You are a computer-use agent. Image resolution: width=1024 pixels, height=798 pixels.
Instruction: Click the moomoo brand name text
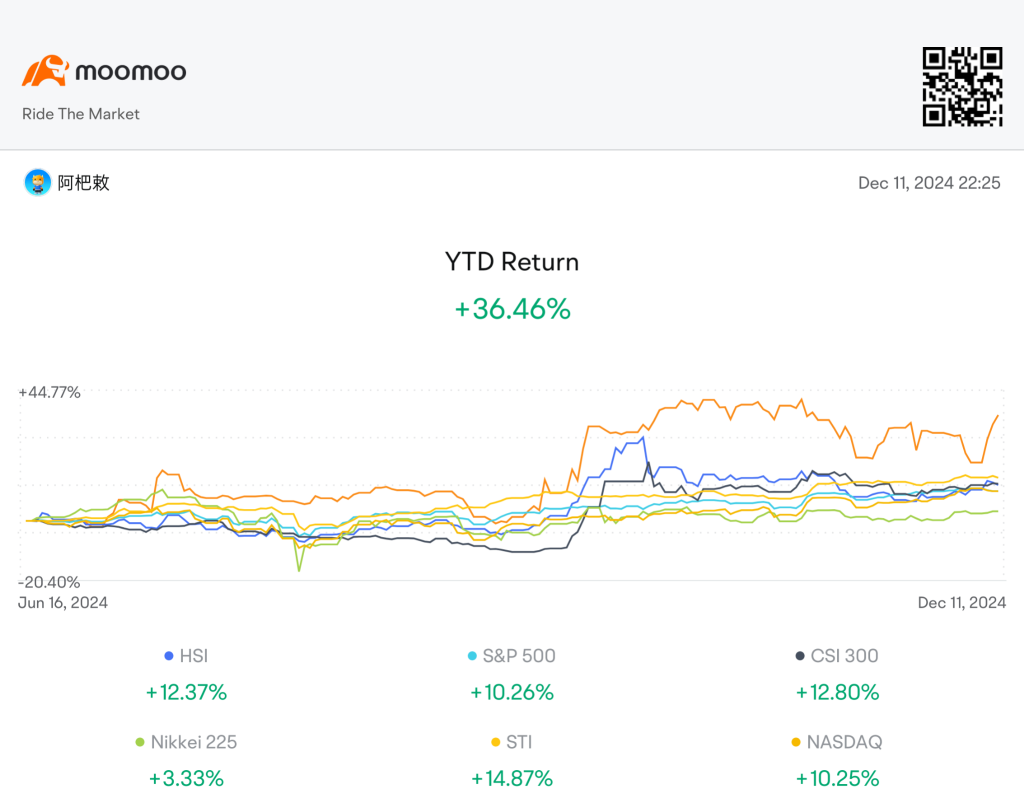131,71
